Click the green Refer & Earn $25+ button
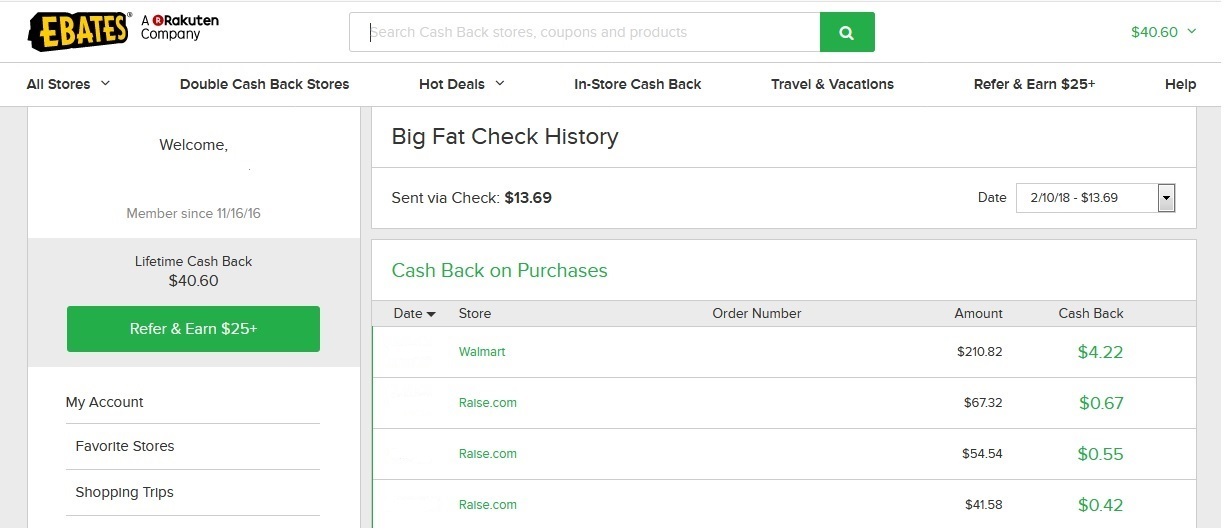The height and width of the screenshot is (530, 1226). [x=193, y=329]
